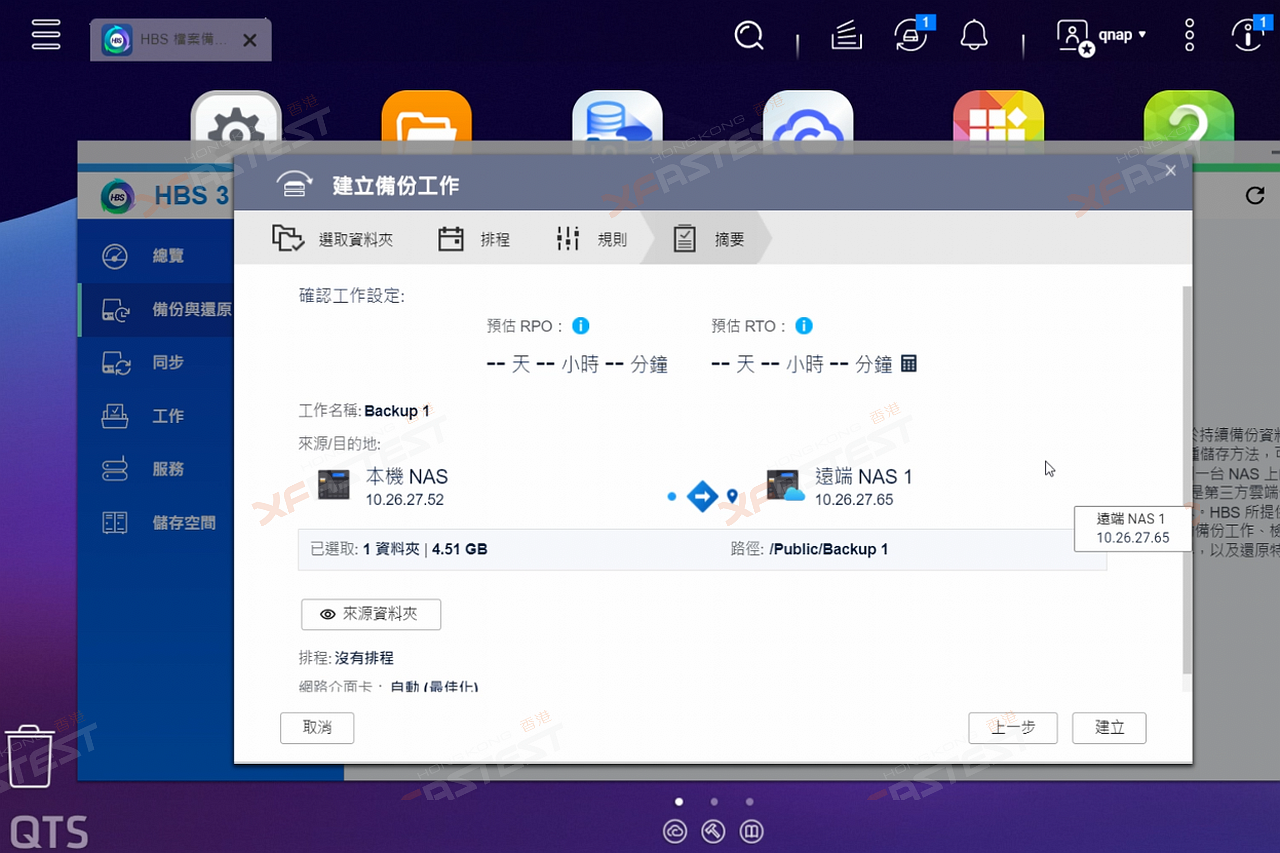
Task: Open myQNAPcloud desktop icon
Action: (x=808, y=120)
